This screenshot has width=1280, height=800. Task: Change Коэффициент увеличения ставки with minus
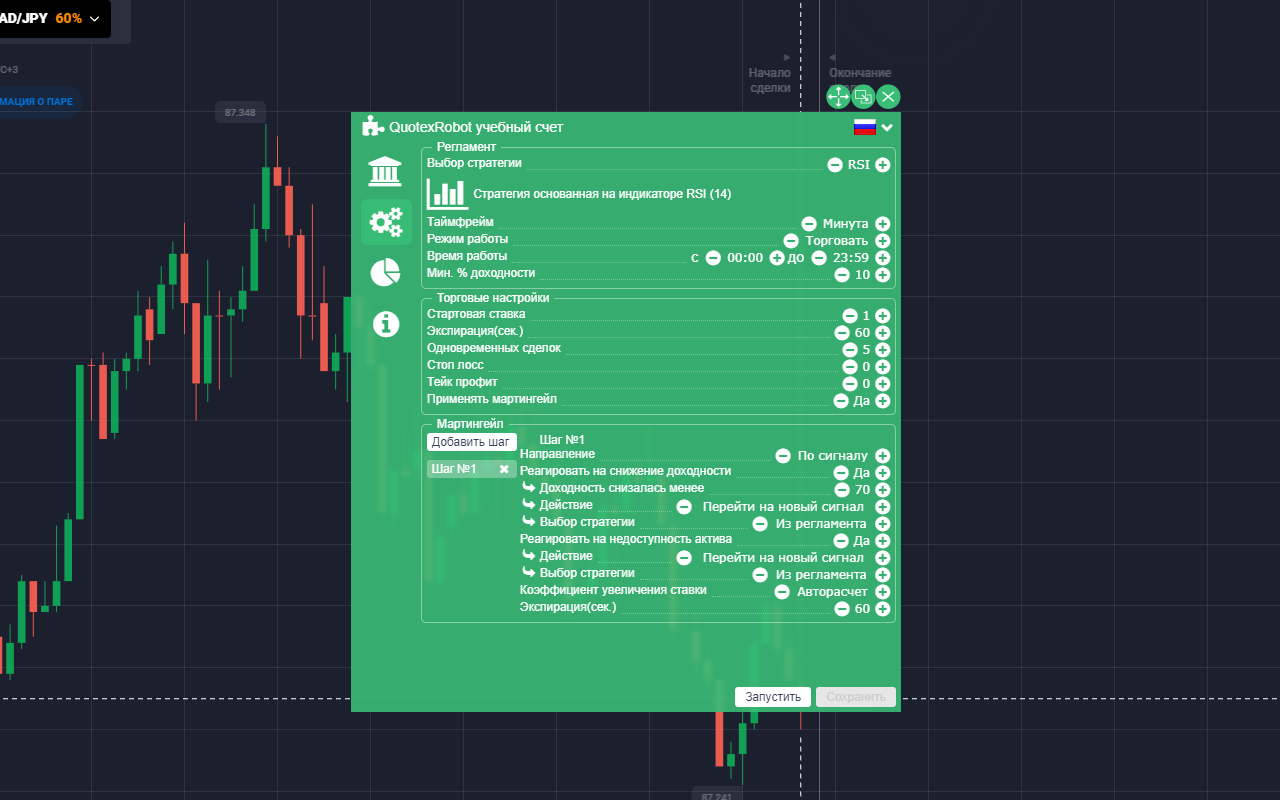783,592
